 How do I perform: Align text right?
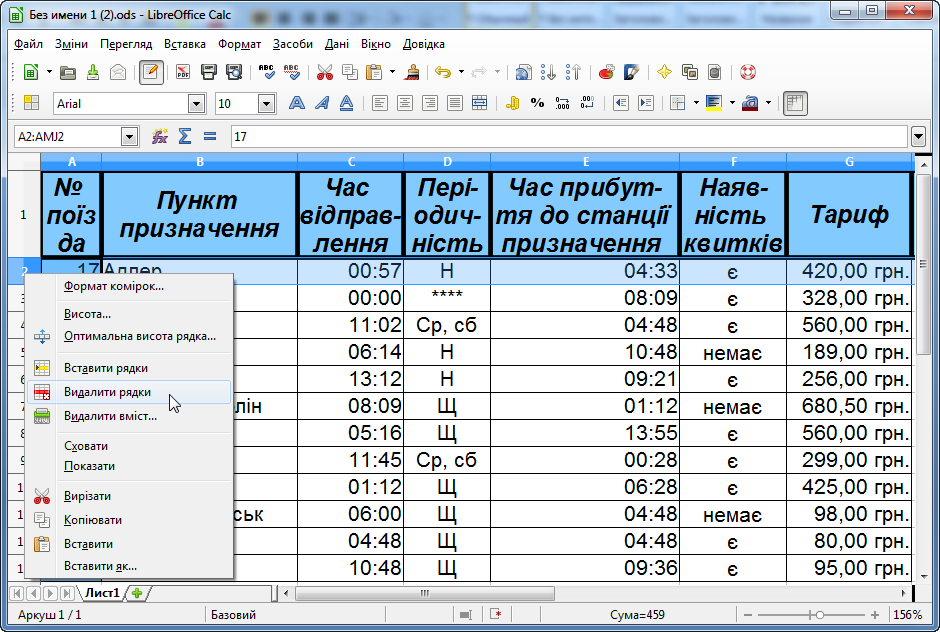(x=430, y=103)
